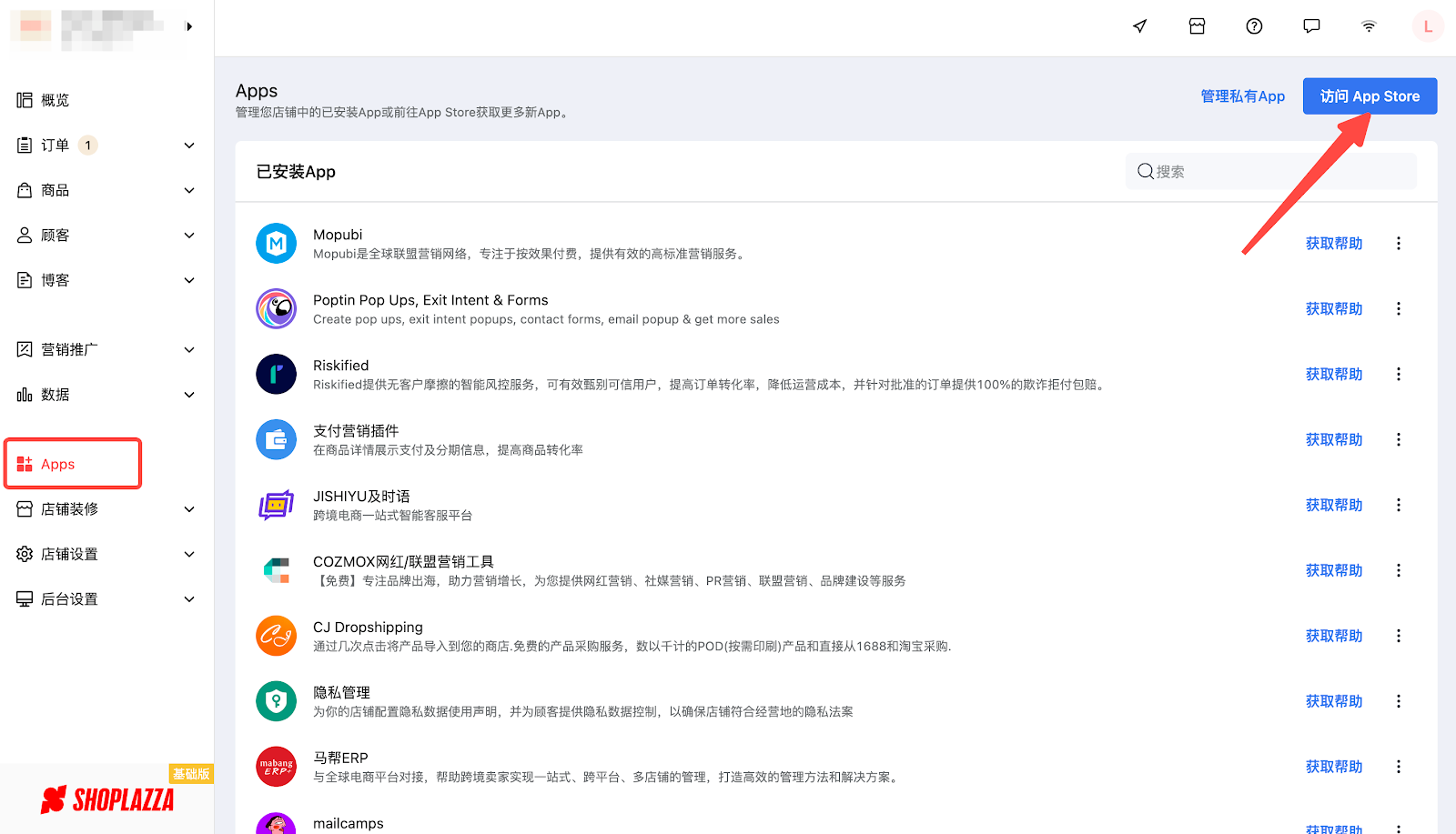Click the Mopubi app icon
This screenshot has height=834, width=1456.
pyautogui.click(x=276, y=243)
